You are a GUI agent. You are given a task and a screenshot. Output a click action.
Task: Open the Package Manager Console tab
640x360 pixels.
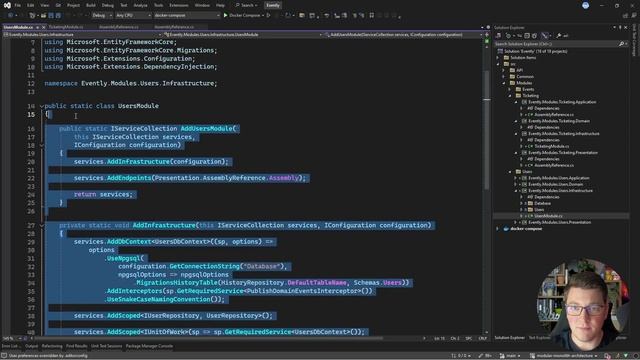point(149,346)
